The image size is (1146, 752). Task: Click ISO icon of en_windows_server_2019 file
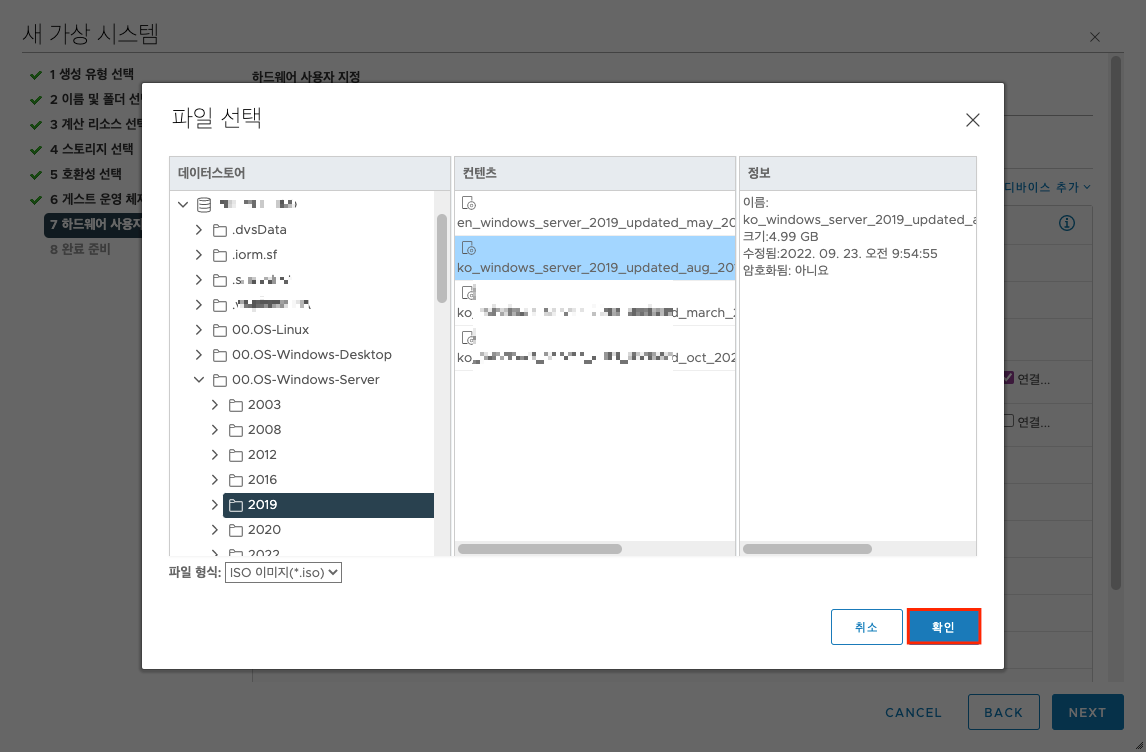pos(469,203)
